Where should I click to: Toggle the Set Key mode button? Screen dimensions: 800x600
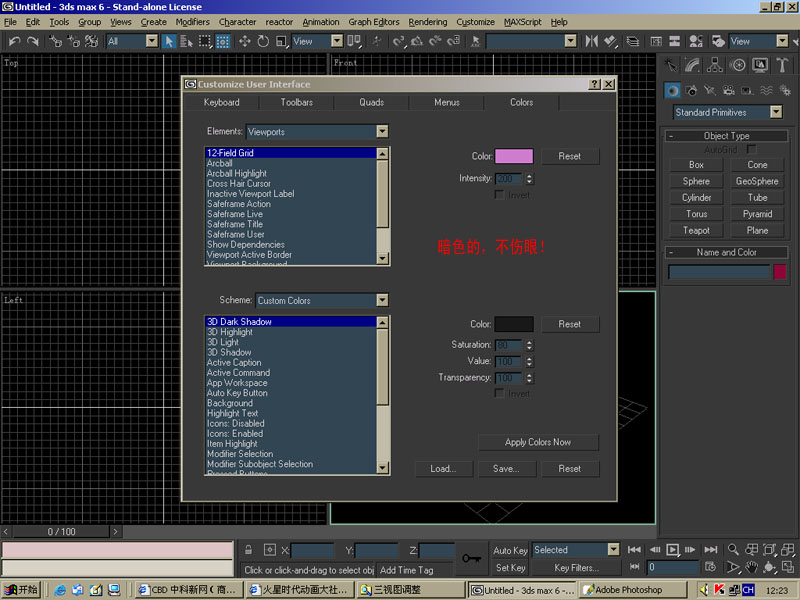510,567
